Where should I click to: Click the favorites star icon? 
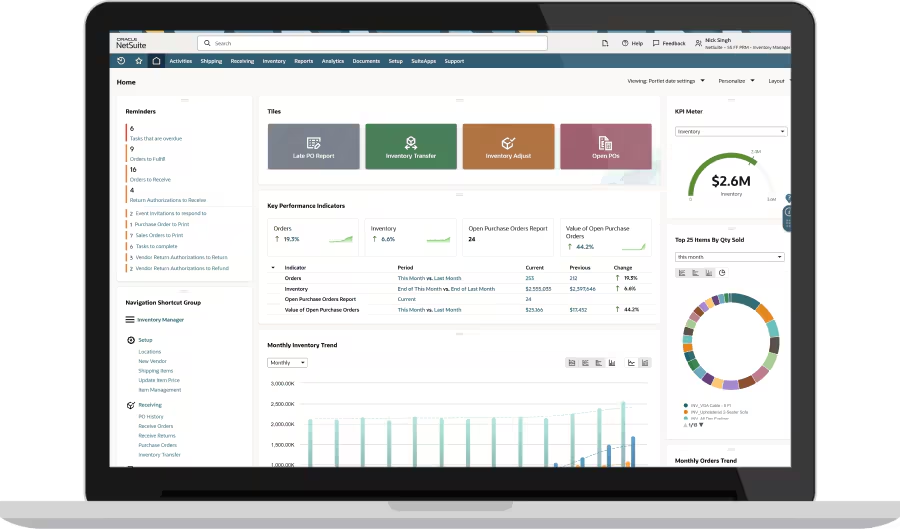coord(139,61)
